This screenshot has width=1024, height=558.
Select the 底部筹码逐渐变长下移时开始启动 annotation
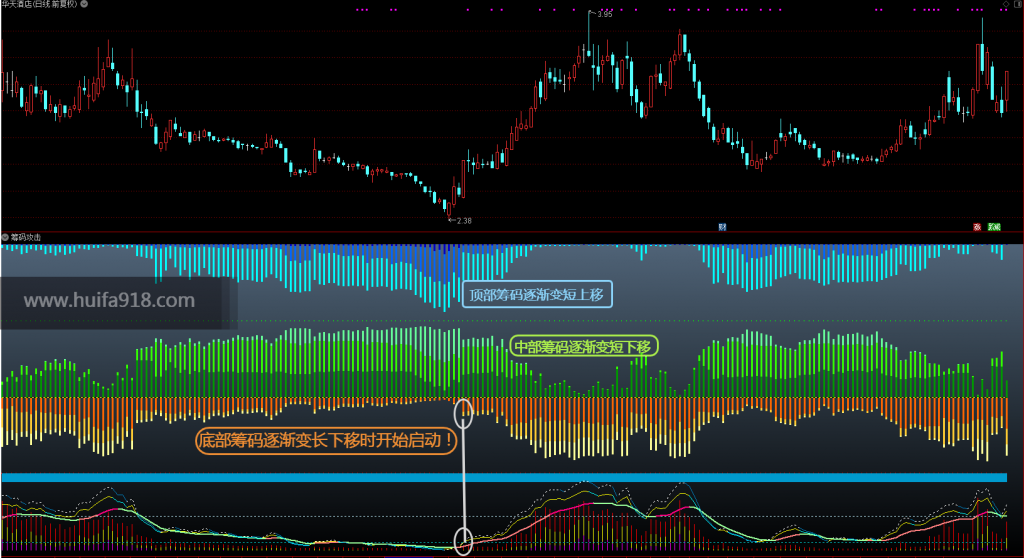pos(325,440)
